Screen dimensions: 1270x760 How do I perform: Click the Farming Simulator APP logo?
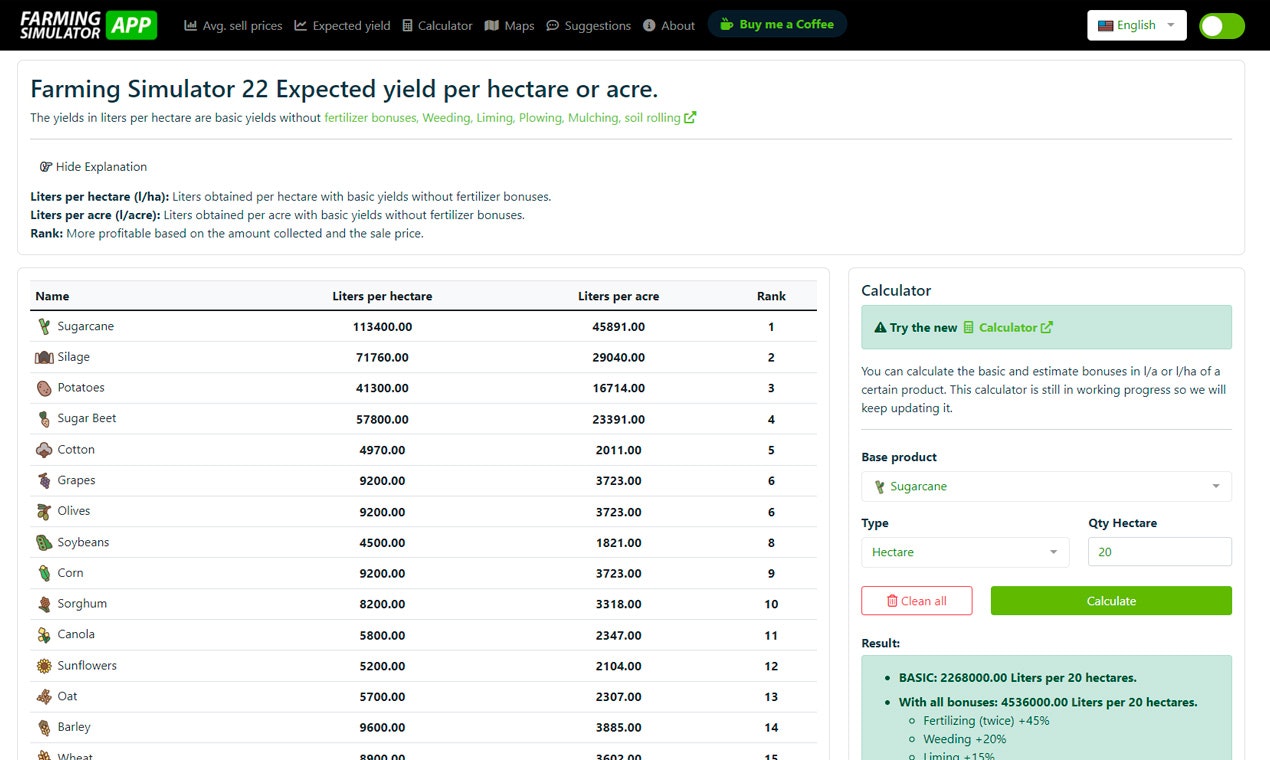point(88,25)
